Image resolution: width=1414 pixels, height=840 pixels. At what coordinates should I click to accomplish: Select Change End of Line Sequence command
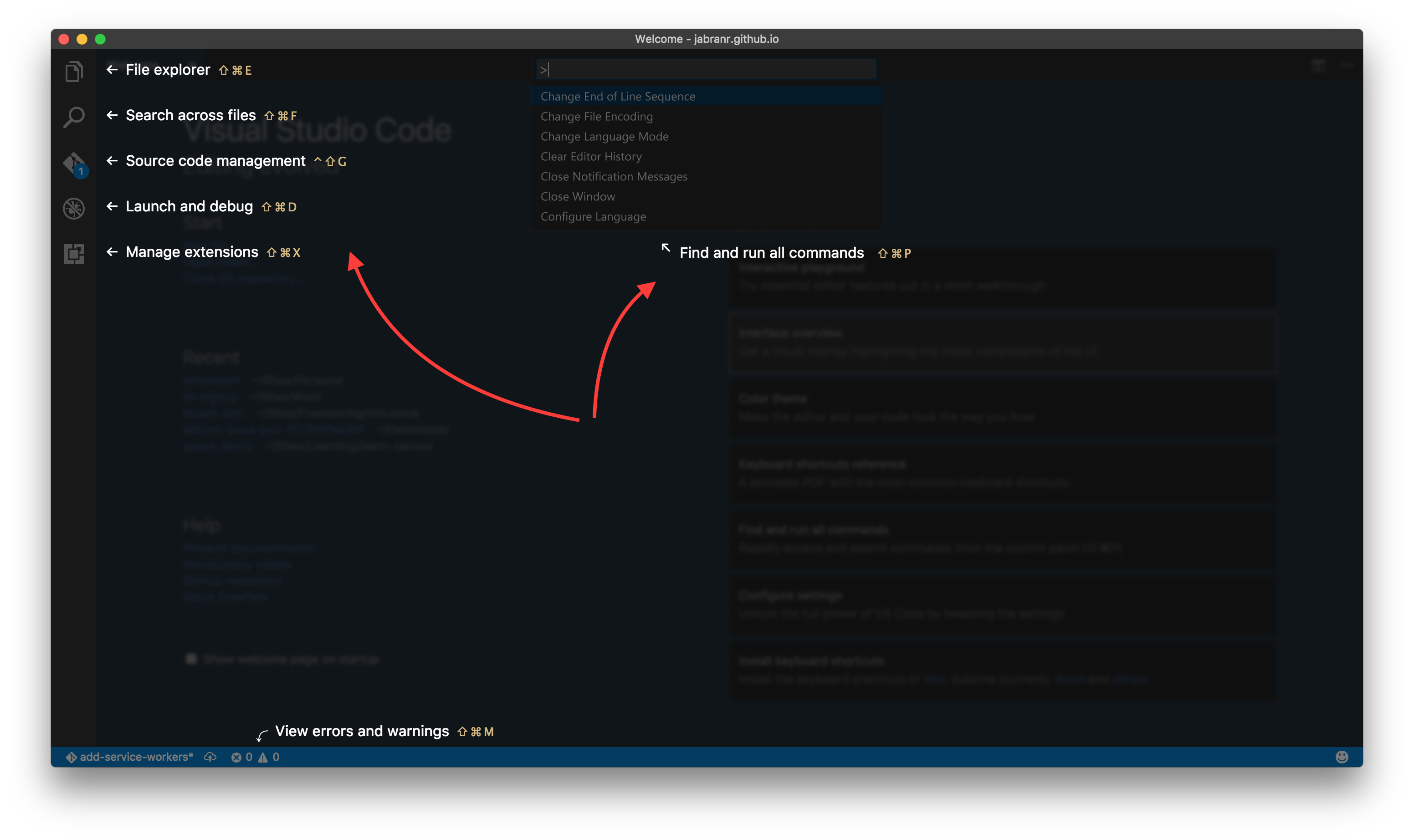[707, 96]
